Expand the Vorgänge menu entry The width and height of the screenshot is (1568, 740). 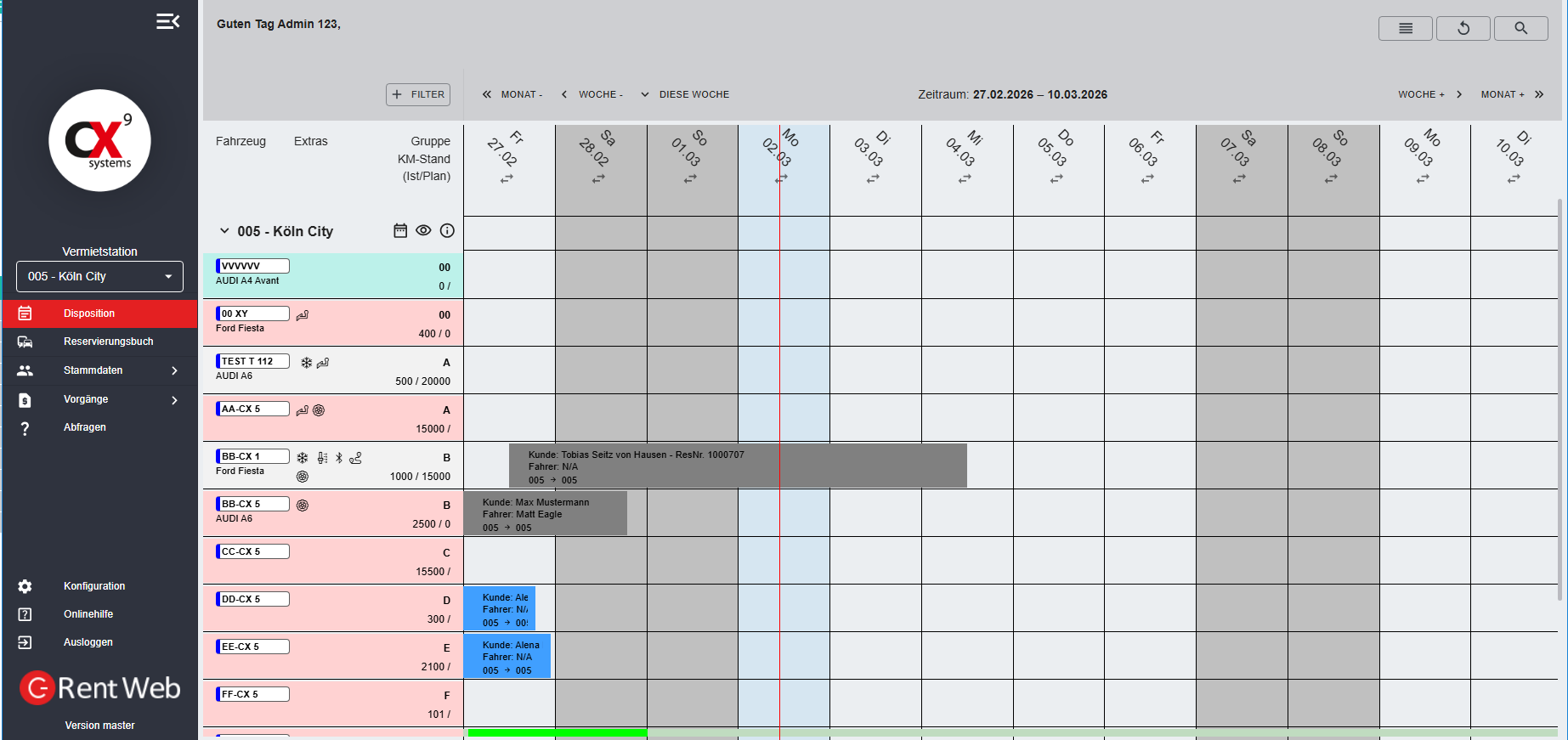click(x=174, y=399)
